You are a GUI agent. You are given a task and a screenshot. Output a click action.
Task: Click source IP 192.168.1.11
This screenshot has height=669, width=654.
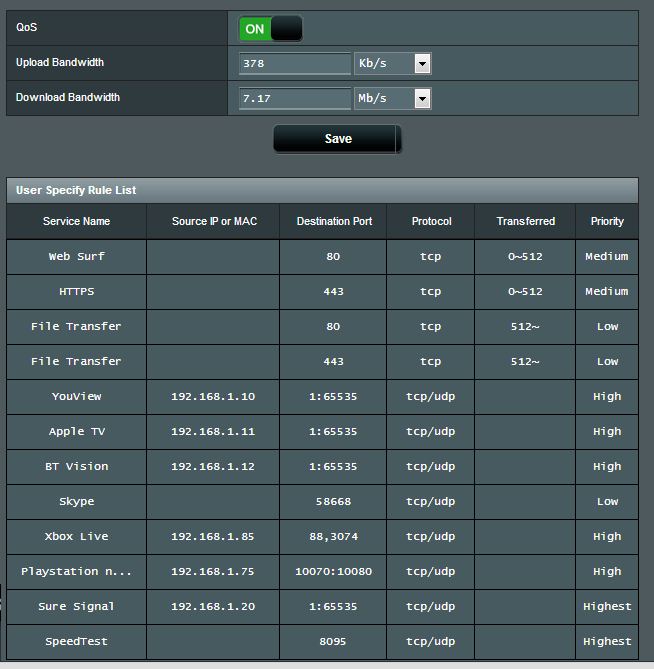pos(213,431)
